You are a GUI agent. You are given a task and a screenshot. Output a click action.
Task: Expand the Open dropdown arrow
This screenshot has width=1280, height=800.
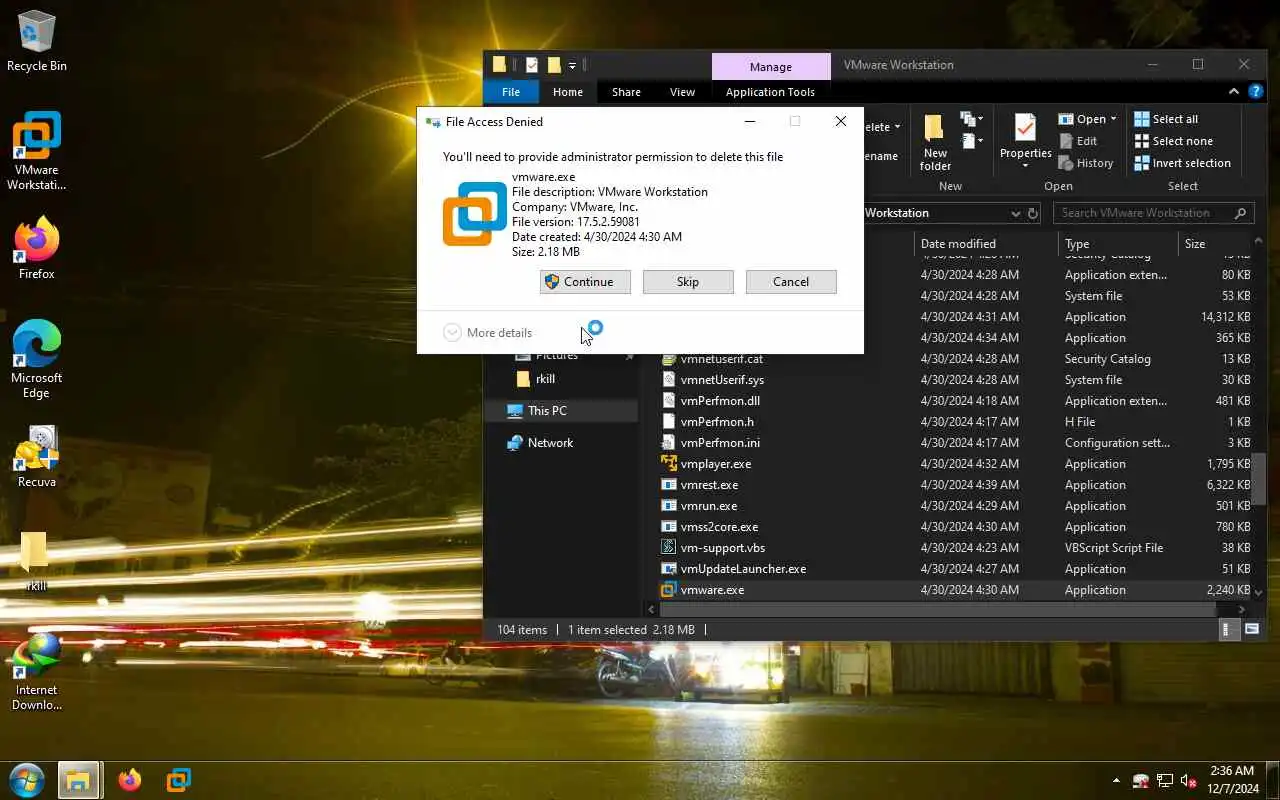[x=1113, y=119]
